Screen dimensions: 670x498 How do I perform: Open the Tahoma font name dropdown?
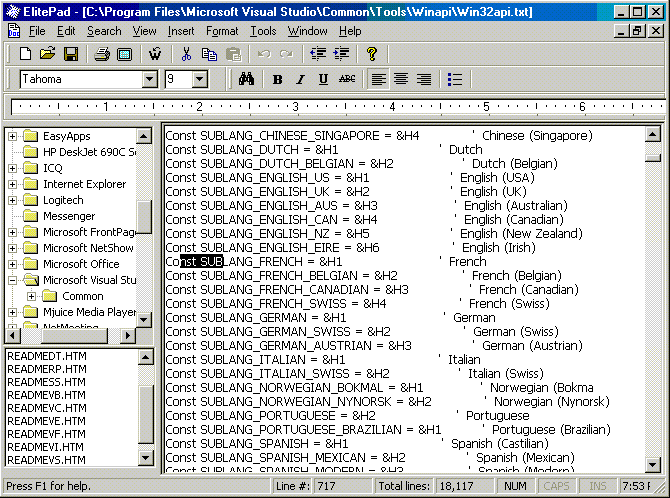[150, 79]
